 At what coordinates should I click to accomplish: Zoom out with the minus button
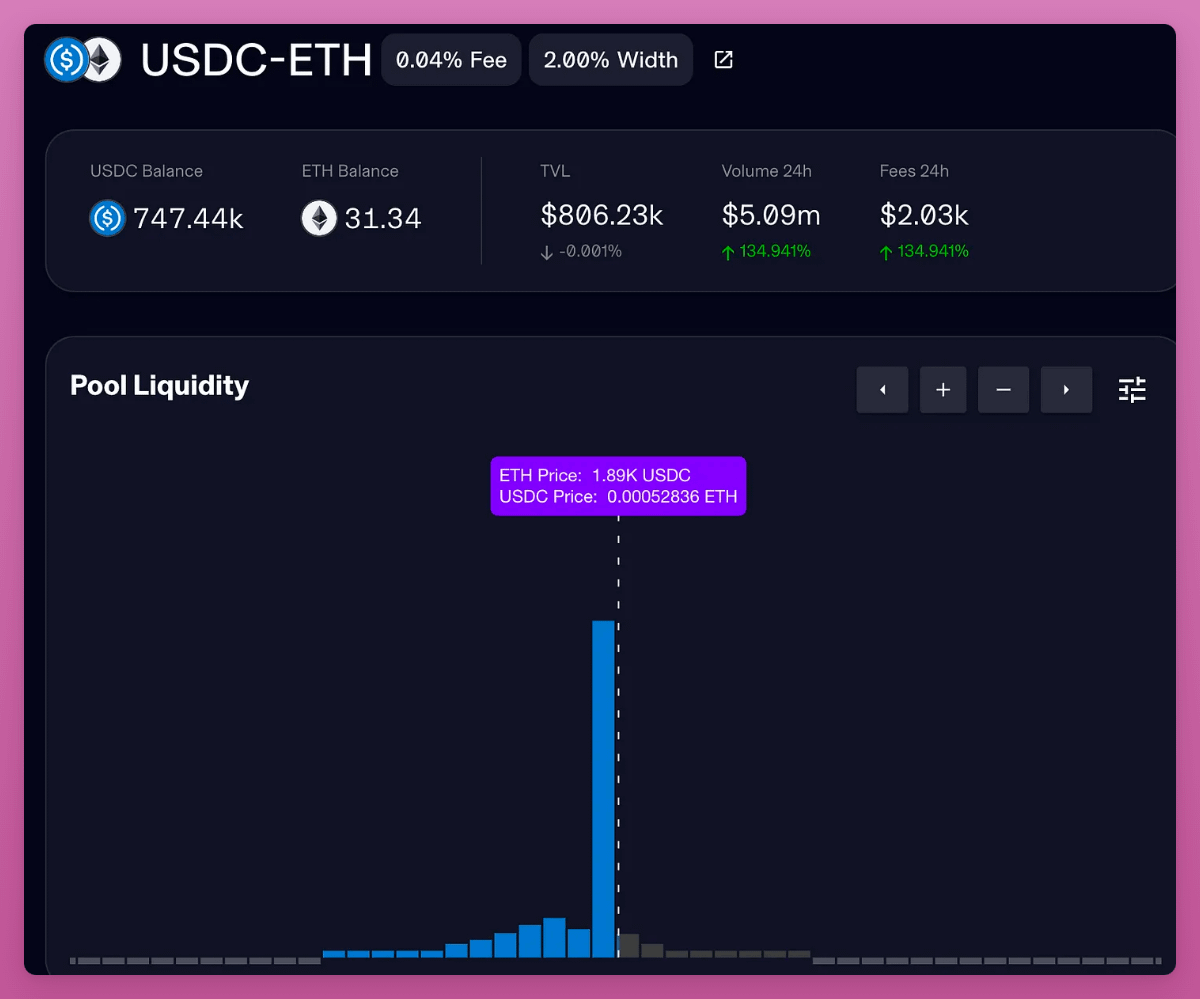(1004, 390)
